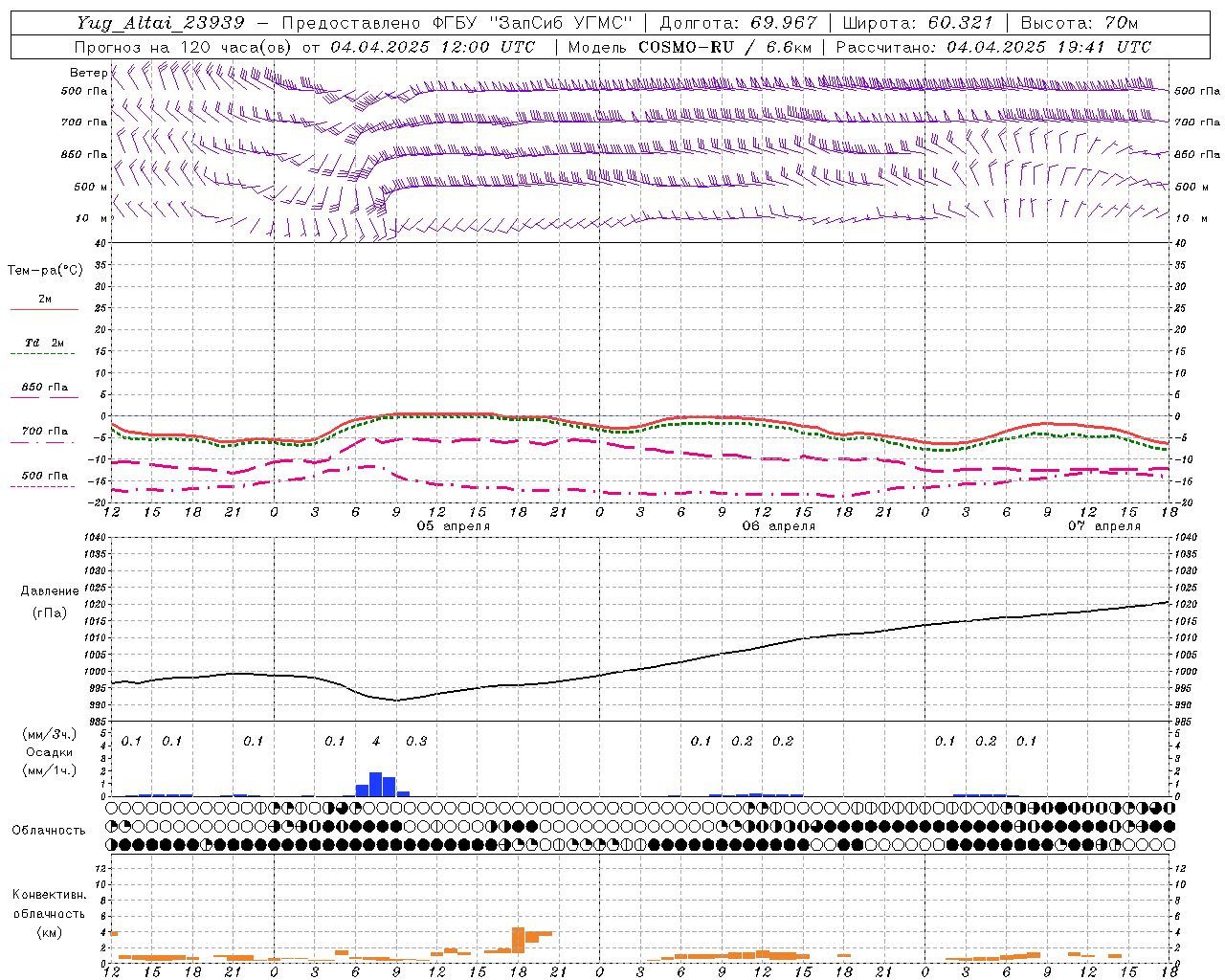Click the red solid line sample under 2м legend
Viewport: 1225px width, 980px height.
45,309
